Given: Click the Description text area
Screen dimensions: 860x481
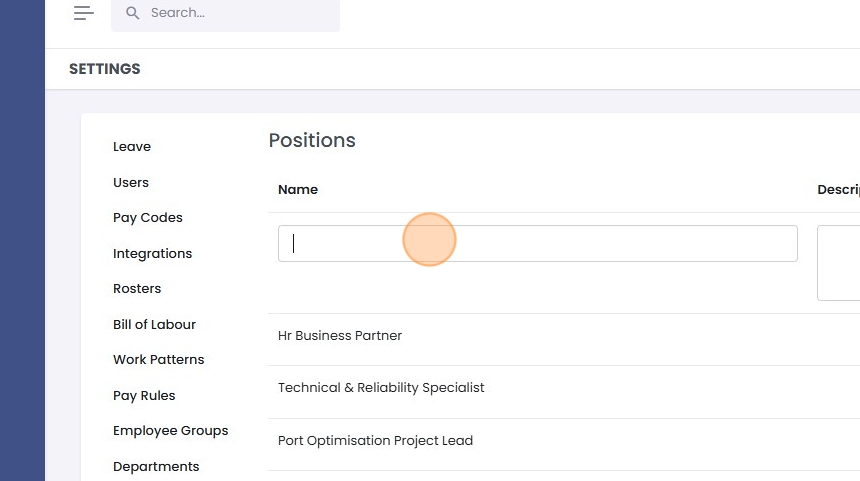Looking at the screenshot, I should (x=838, y=263).
